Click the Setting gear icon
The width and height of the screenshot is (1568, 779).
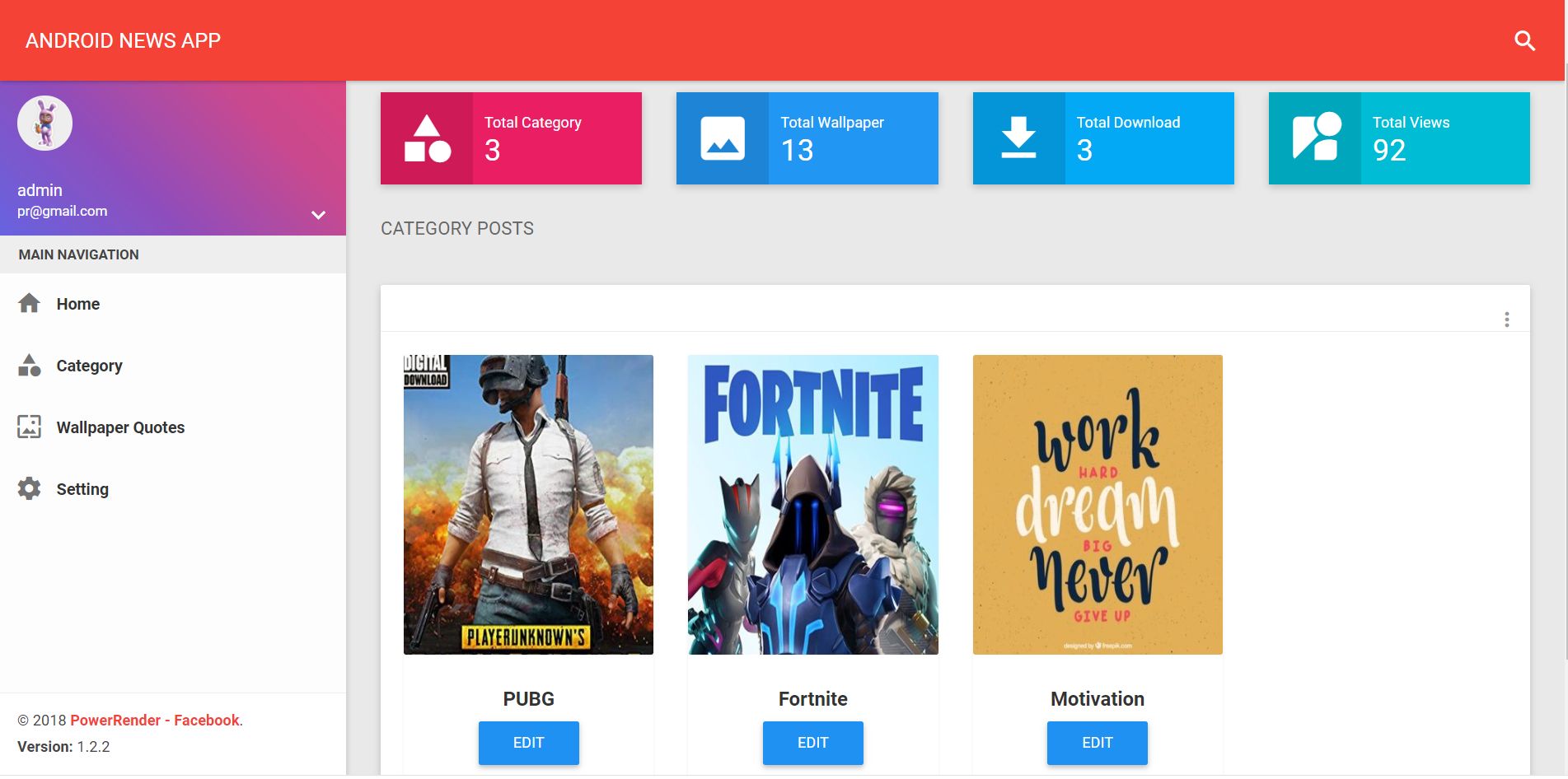click(29, 488)
